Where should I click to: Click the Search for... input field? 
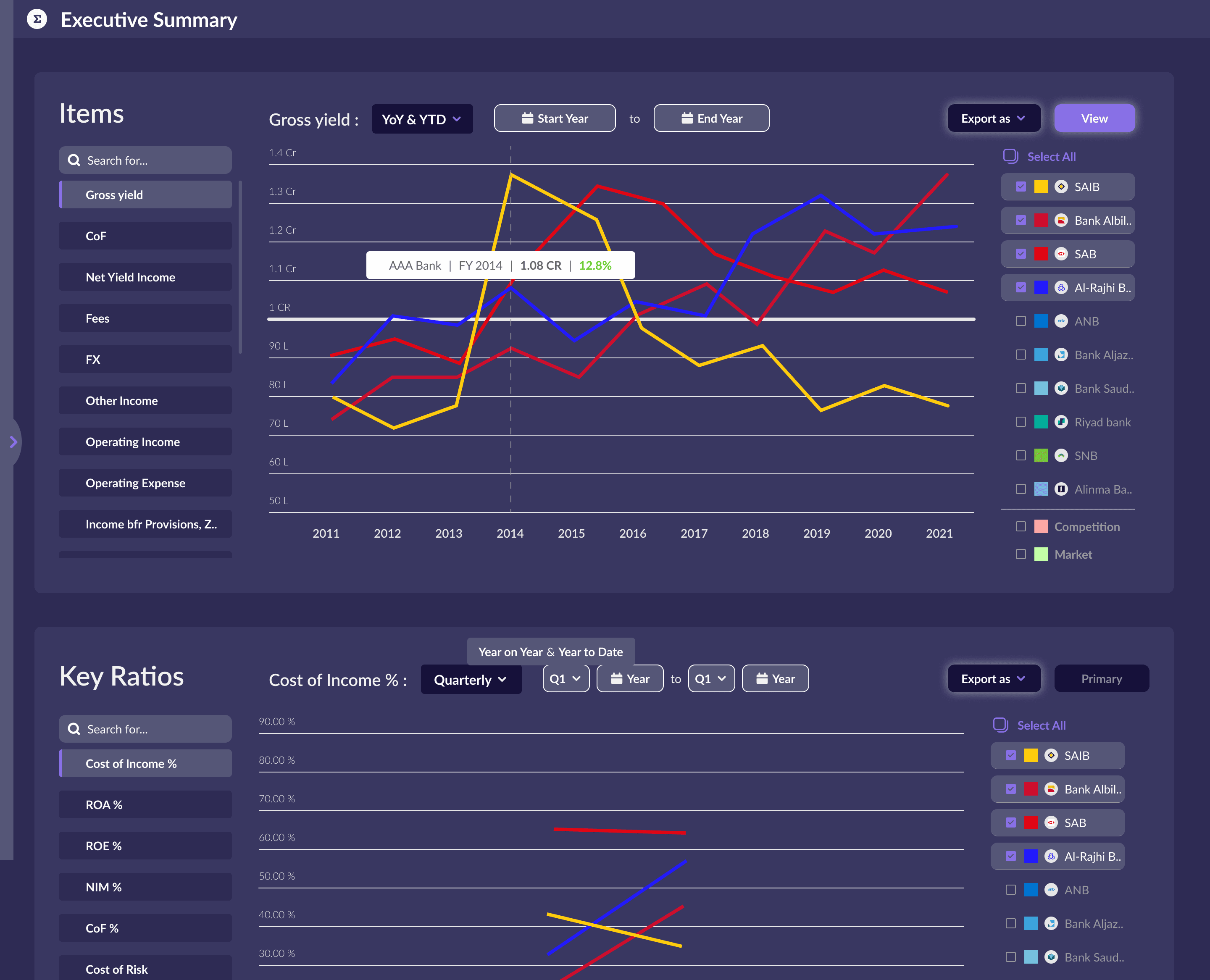[145, 160]
